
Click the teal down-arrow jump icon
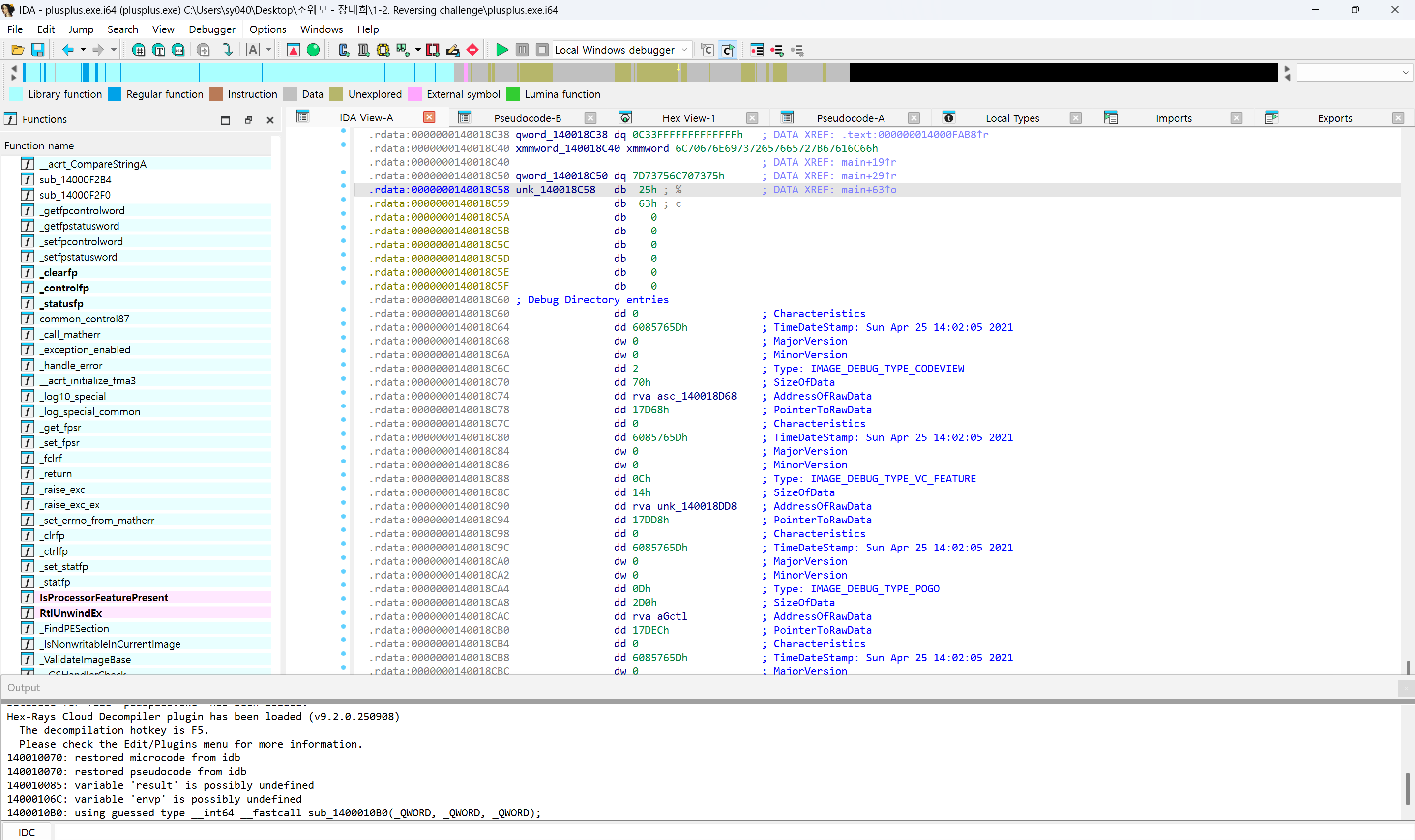point(228,50)
